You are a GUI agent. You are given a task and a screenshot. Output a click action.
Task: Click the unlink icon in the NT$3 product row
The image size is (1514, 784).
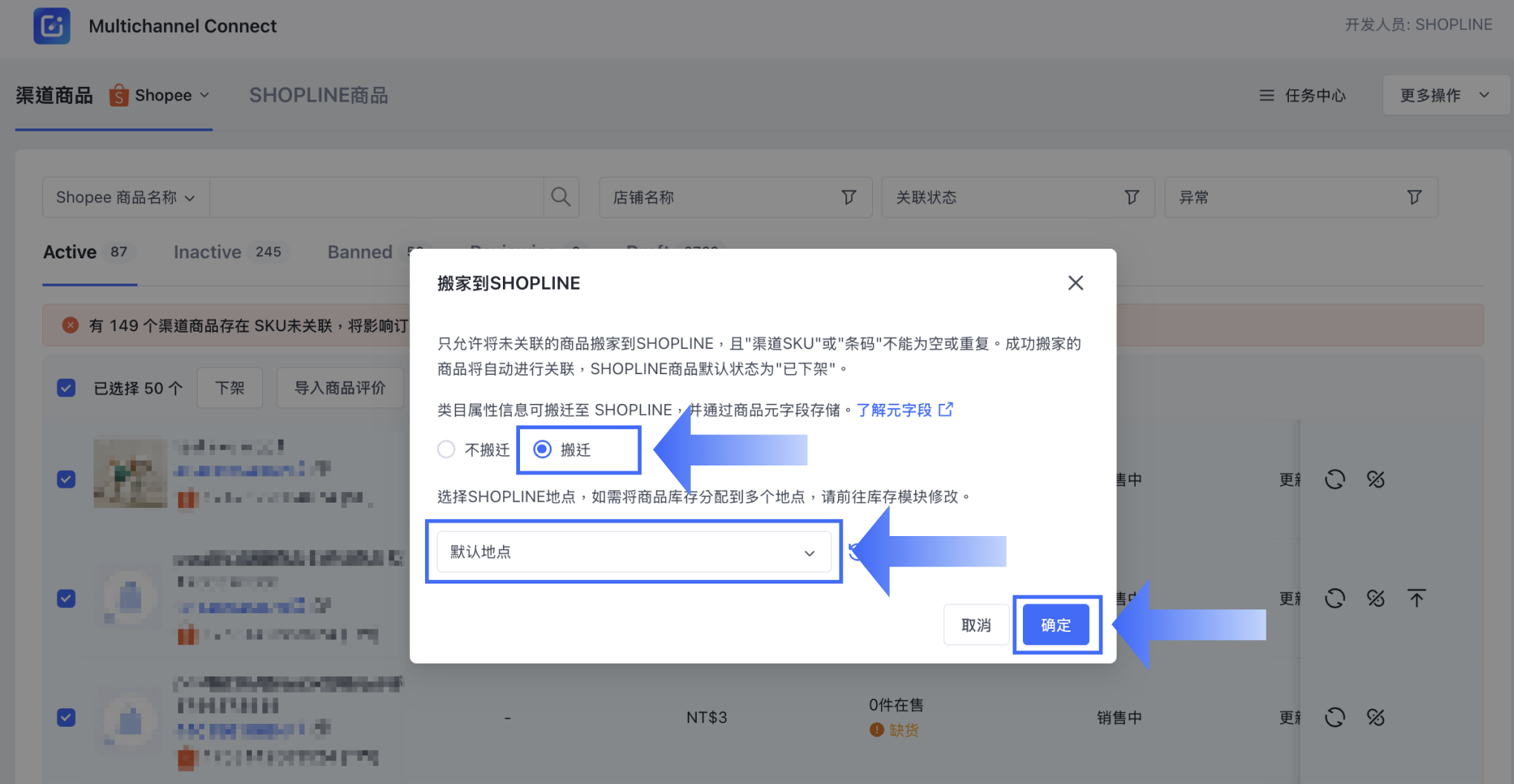click(x=1376, y=717)
